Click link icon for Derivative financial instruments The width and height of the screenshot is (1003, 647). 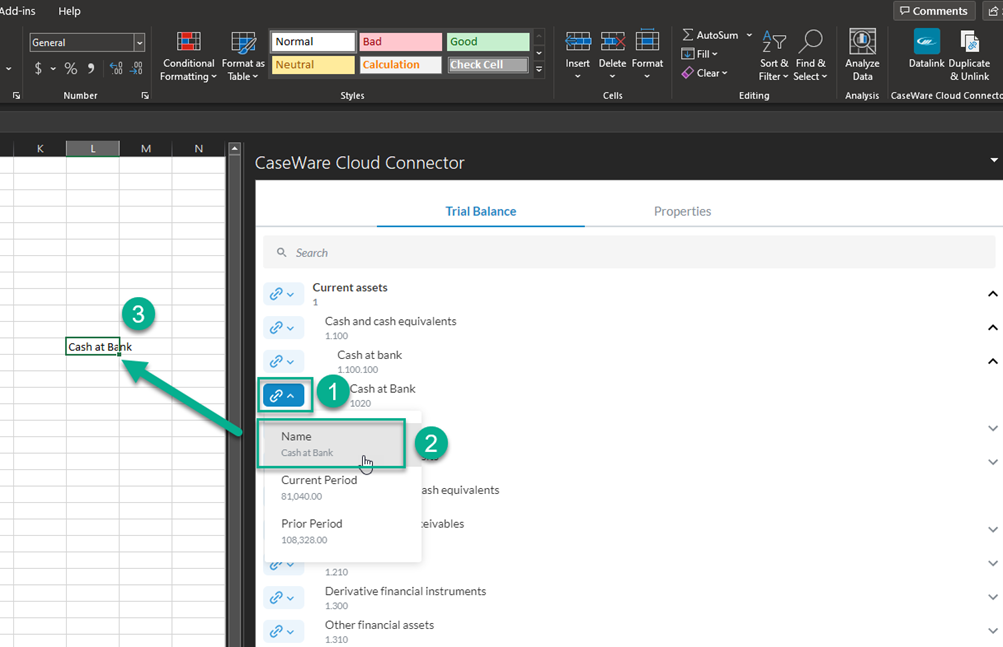point(283,598)
